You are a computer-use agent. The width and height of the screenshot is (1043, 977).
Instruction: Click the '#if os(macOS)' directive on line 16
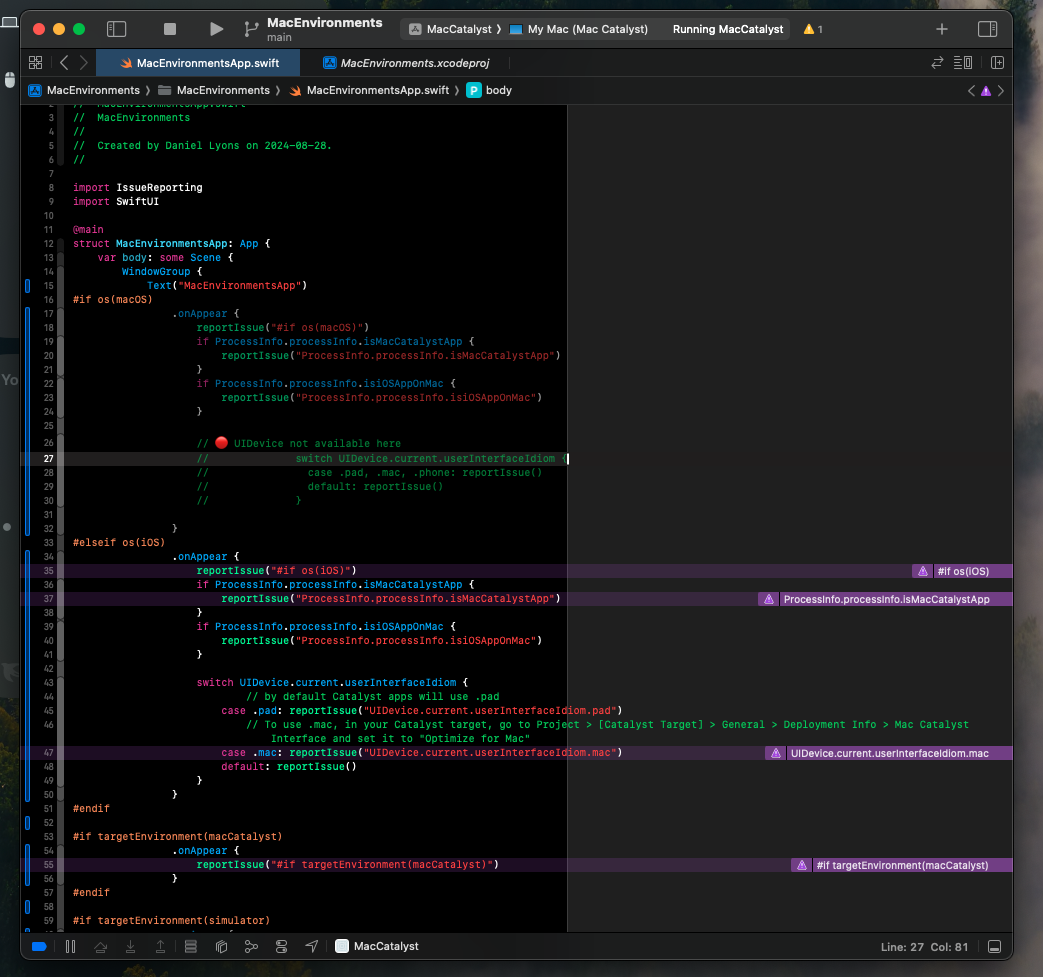(x=112, y=299)
